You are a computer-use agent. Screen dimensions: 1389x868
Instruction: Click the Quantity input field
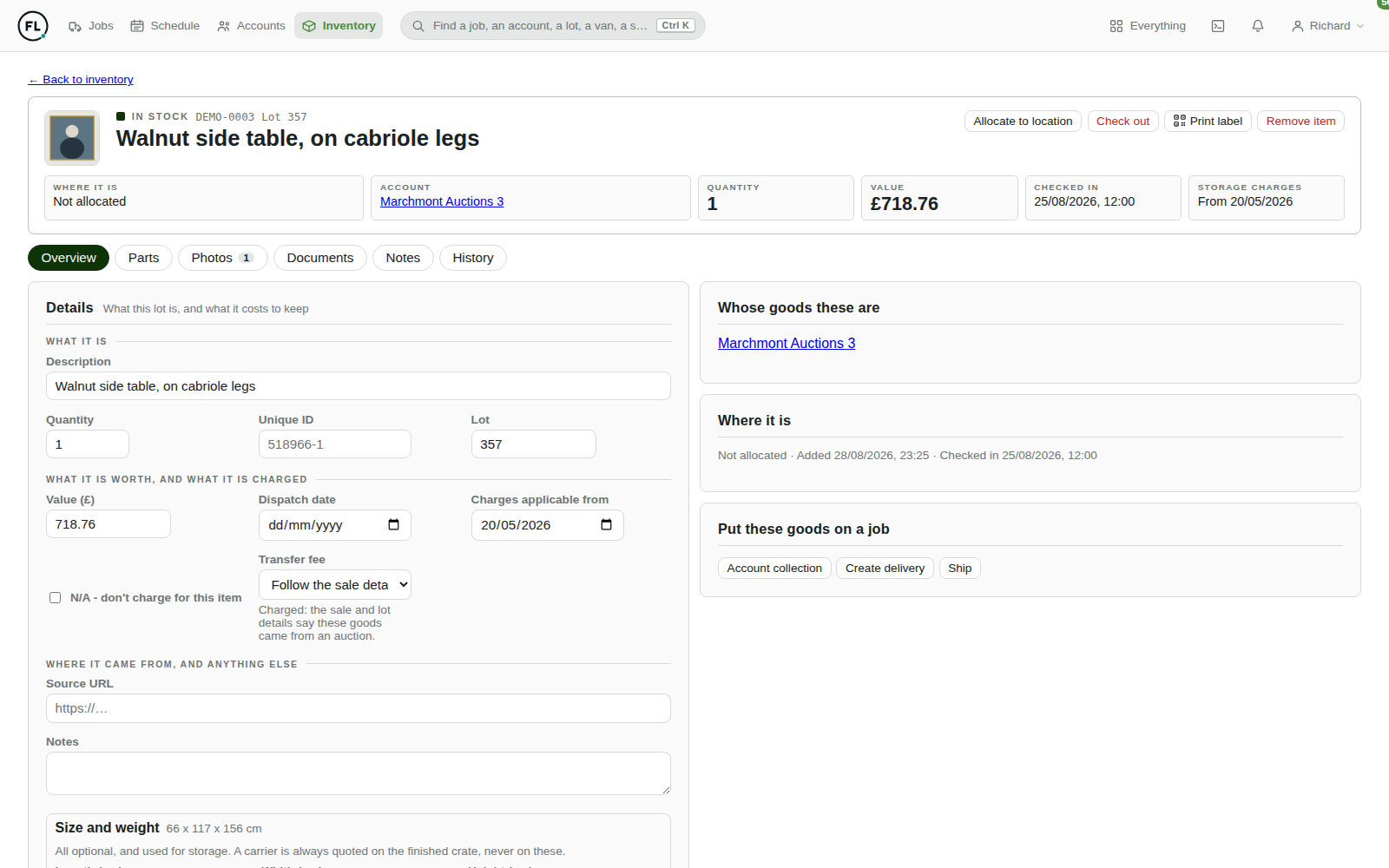(x=88, y=444)
